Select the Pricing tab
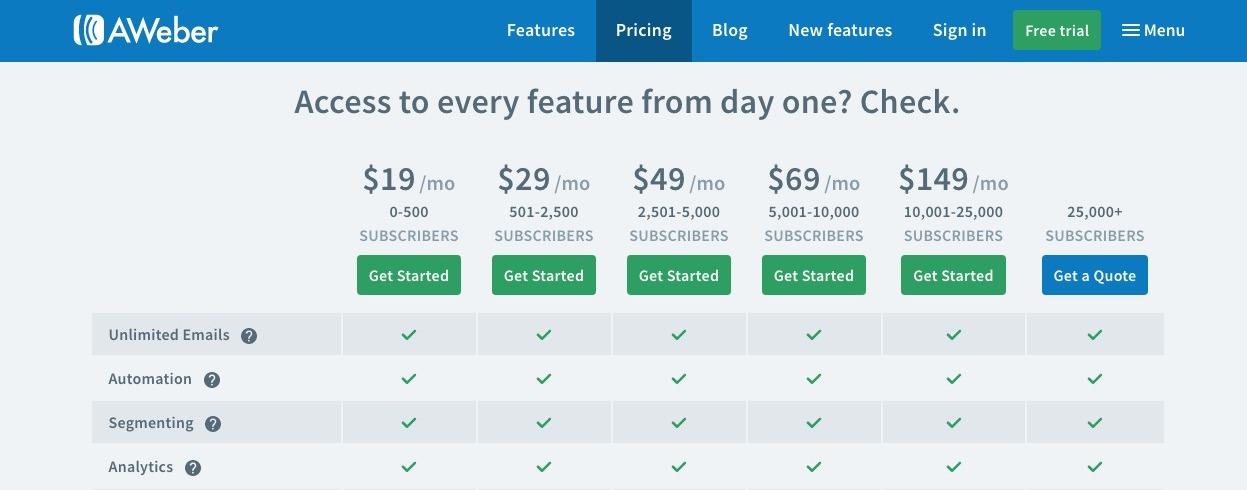1247x490 pixels. click(x=644, y=31)
